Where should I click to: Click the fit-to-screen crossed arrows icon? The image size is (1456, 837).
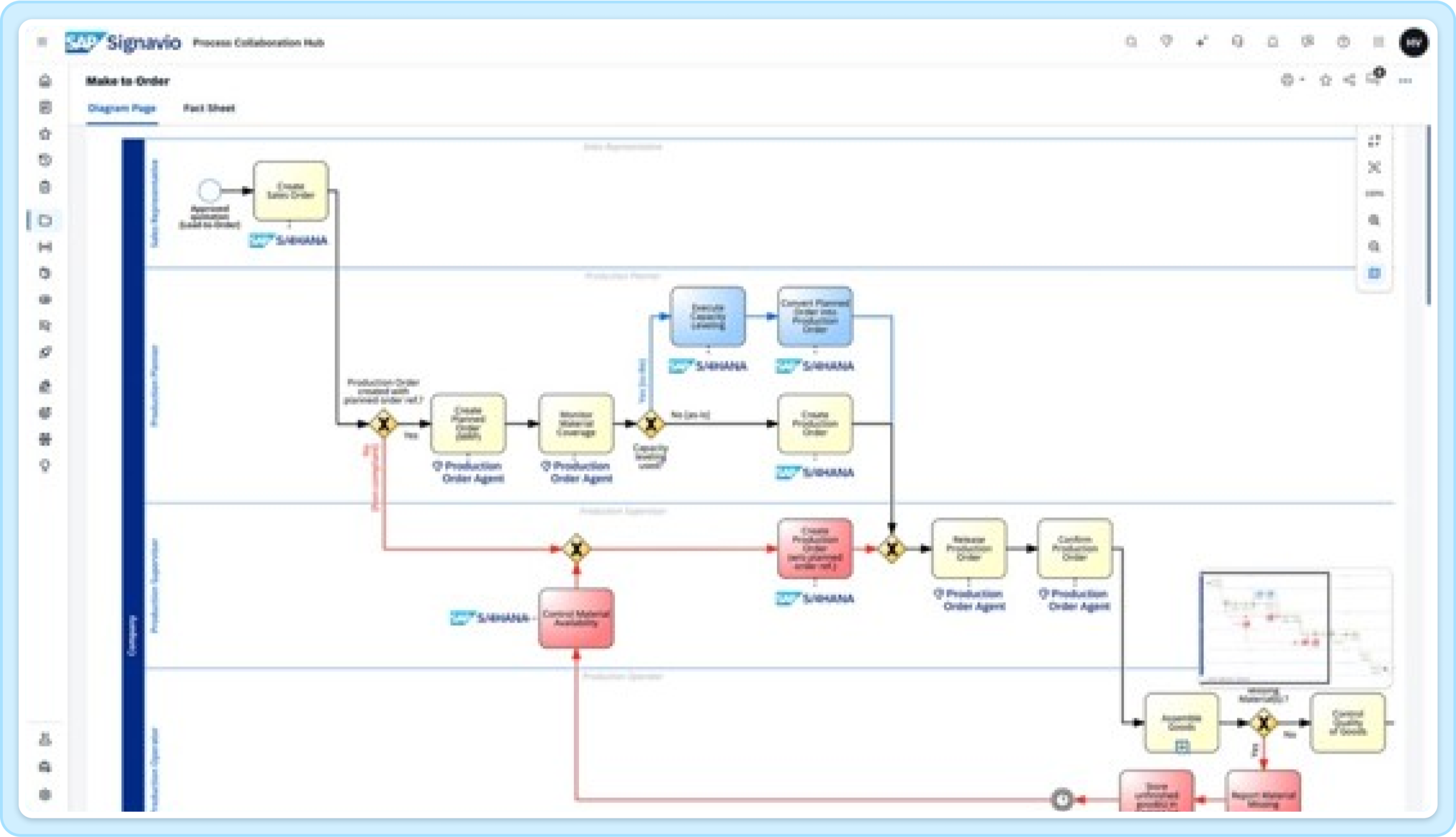[1374, 167]
